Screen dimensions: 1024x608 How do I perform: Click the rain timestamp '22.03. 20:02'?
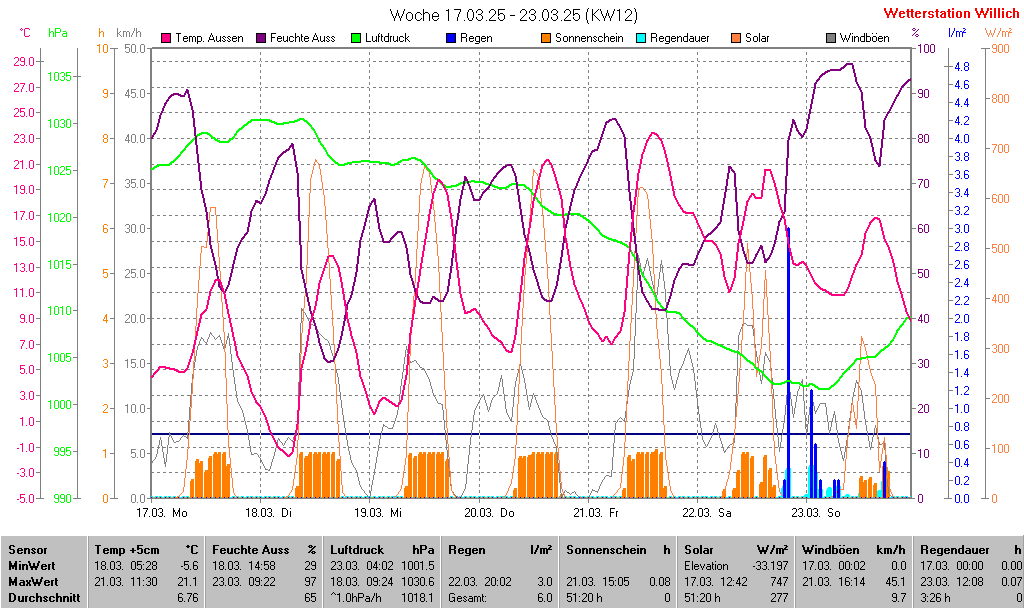pyautogui.click(x=480, y=581)
